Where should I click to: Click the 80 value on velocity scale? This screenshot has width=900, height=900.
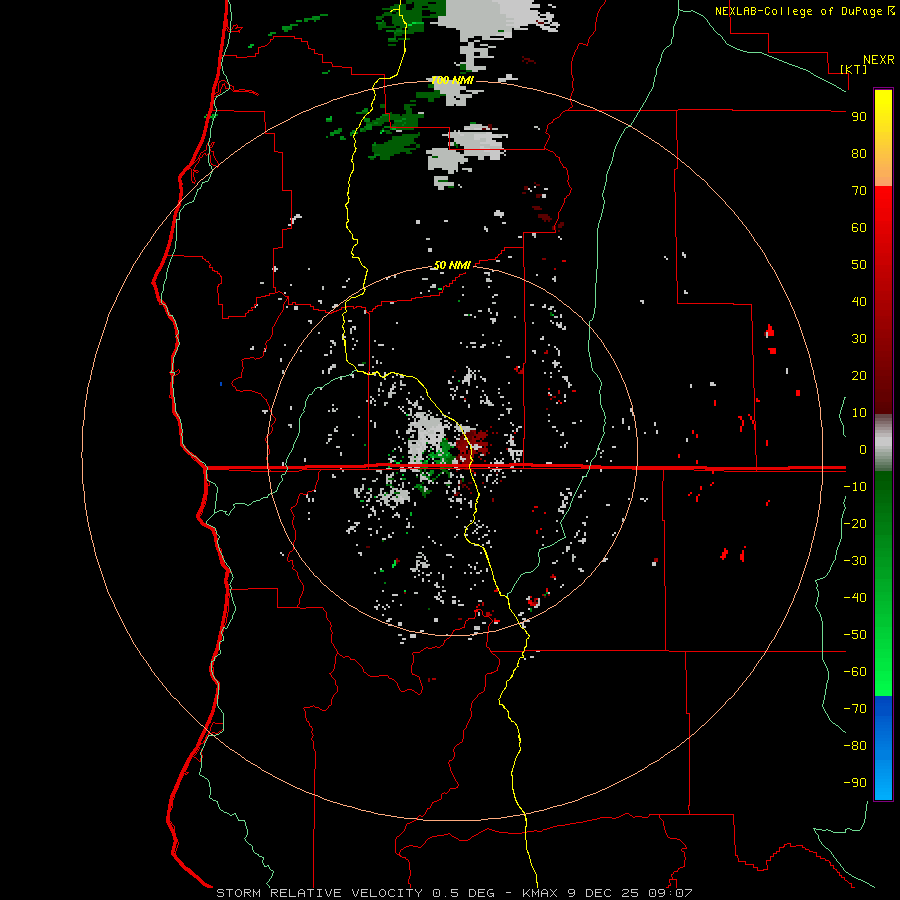859,153
